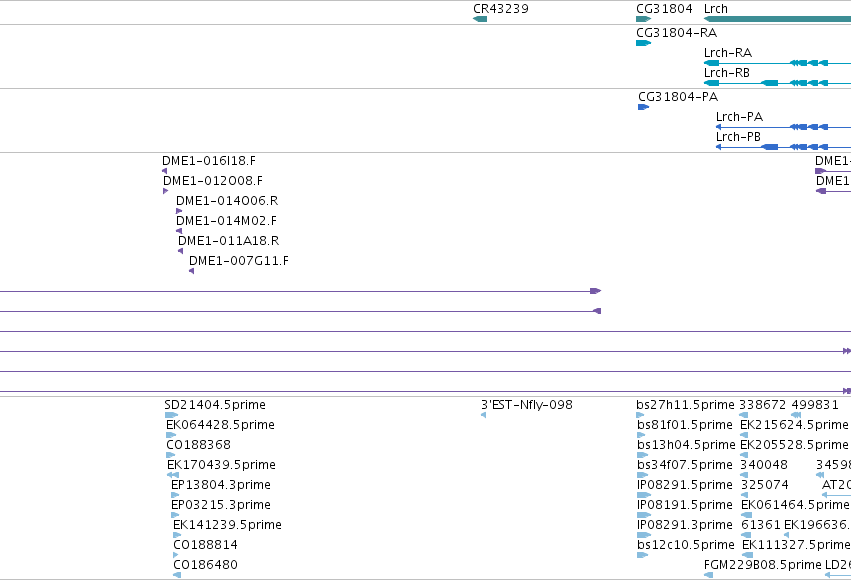The width and height of the screenshot is (851, 580).
Task: Open the IP08291.3prime EST label
Action: 685,525
